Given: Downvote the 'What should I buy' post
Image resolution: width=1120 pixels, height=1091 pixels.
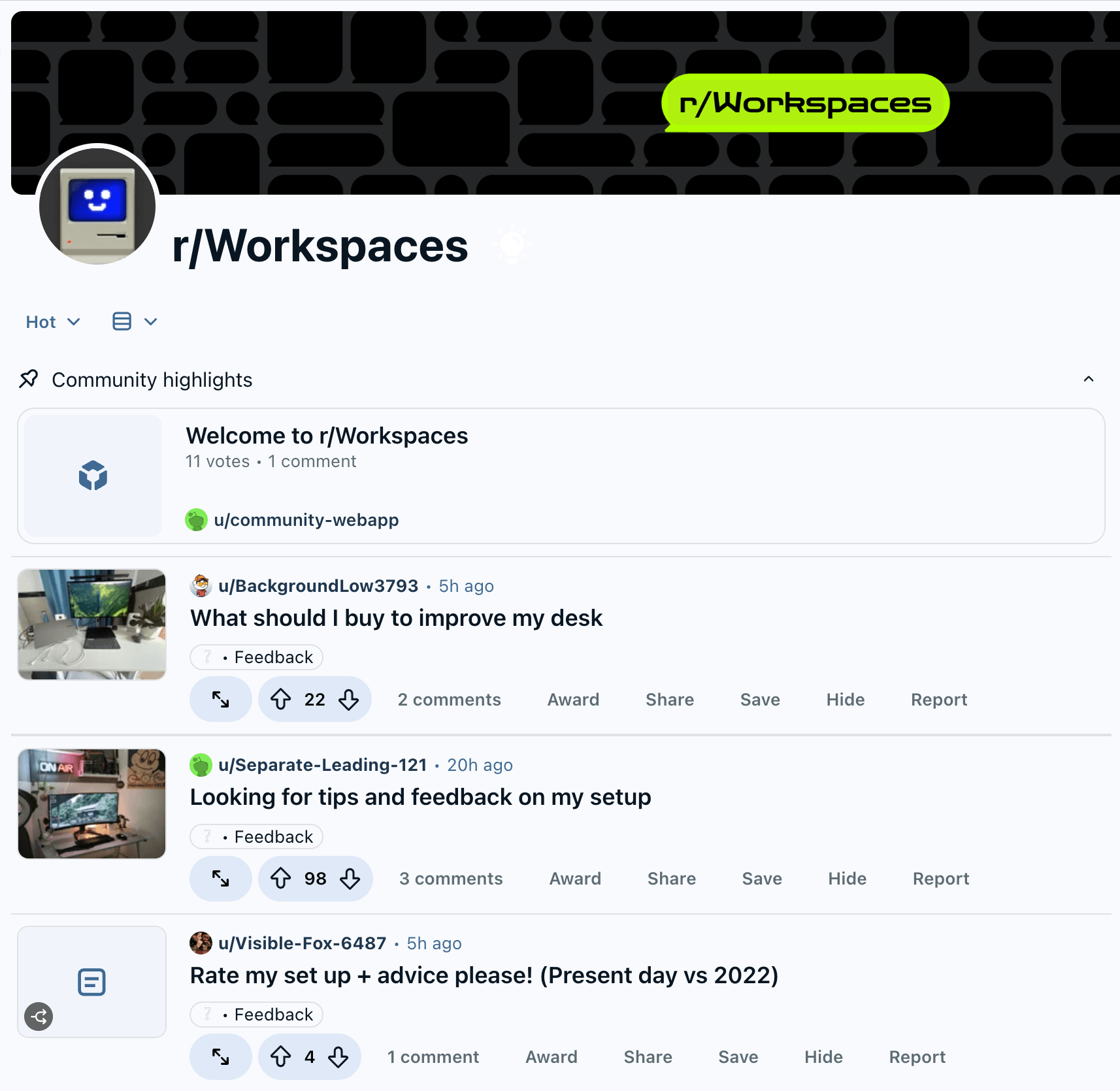Looking at the screenshot, I should coord(349,700).
